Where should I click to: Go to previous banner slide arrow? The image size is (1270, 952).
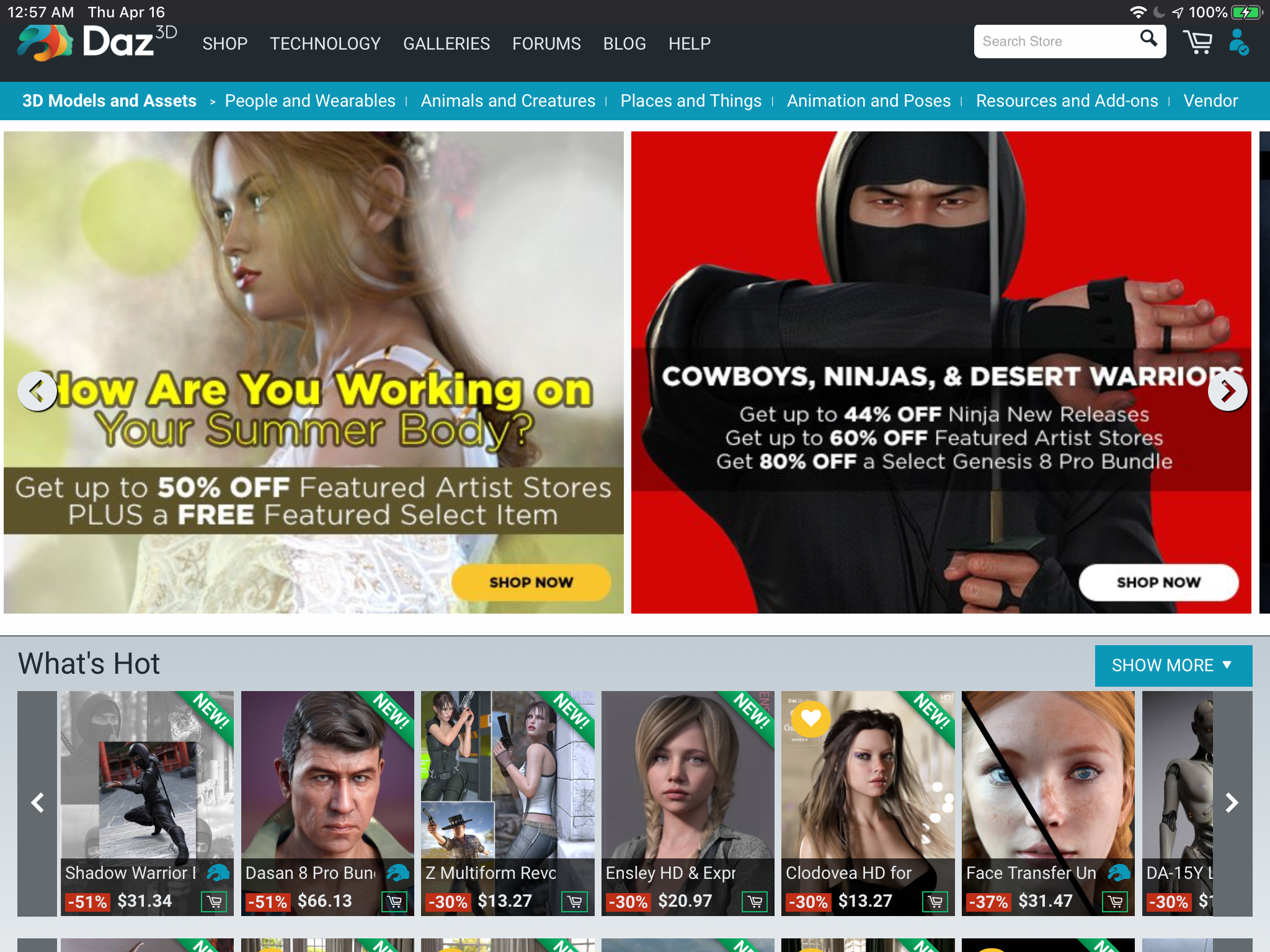(37, 391)
